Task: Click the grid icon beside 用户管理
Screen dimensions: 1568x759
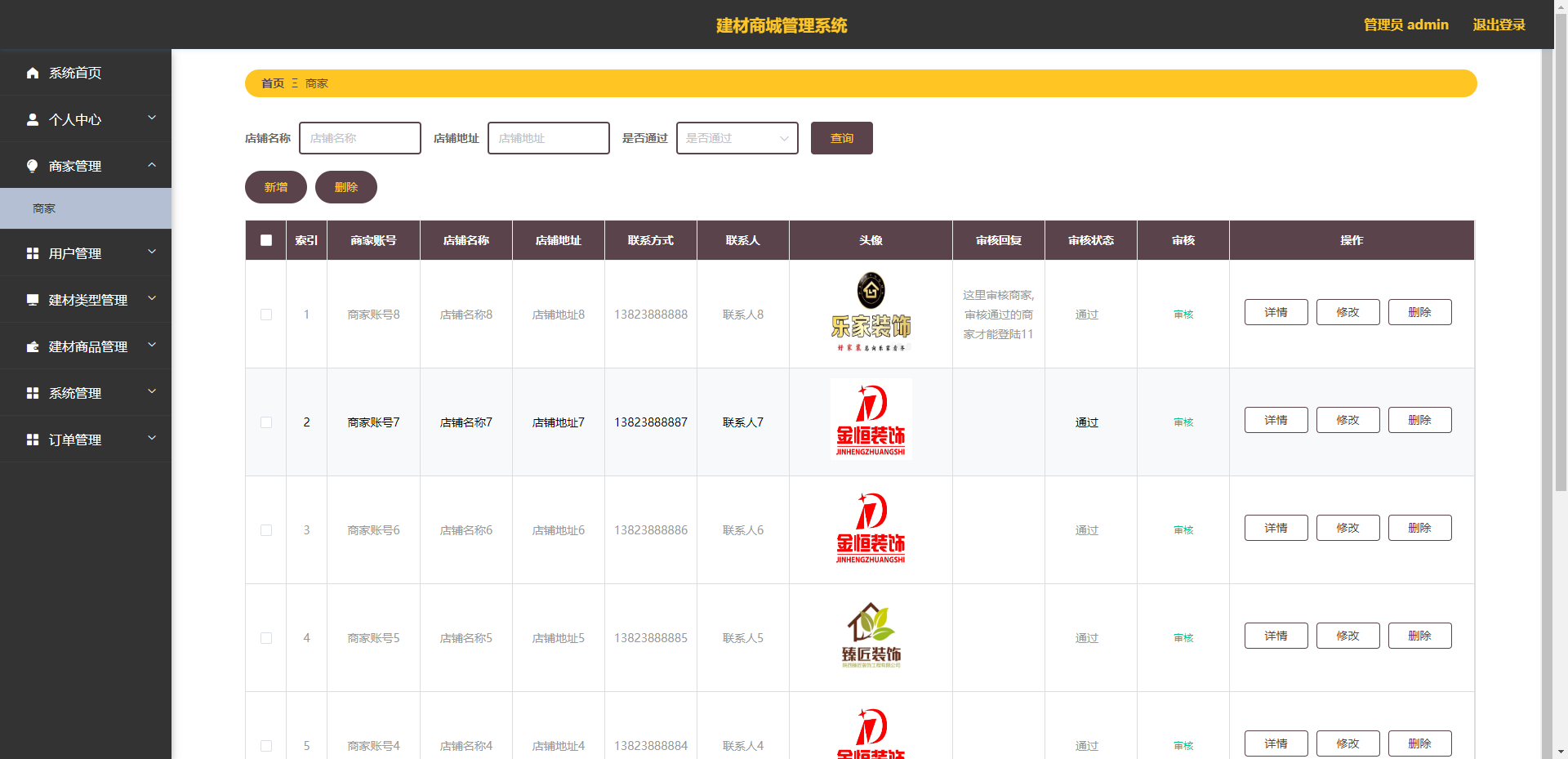Action: tap(33, 253)
